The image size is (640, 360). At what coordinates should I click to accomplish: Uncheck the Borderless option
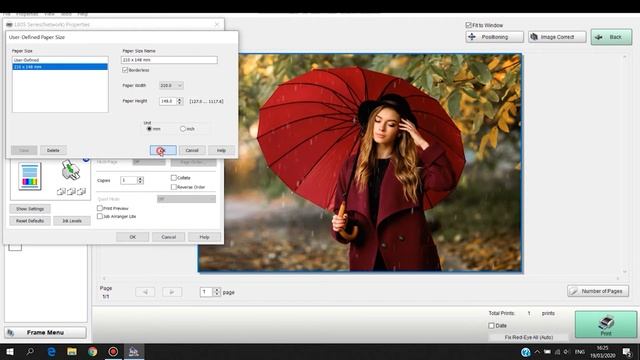[125, 70]
